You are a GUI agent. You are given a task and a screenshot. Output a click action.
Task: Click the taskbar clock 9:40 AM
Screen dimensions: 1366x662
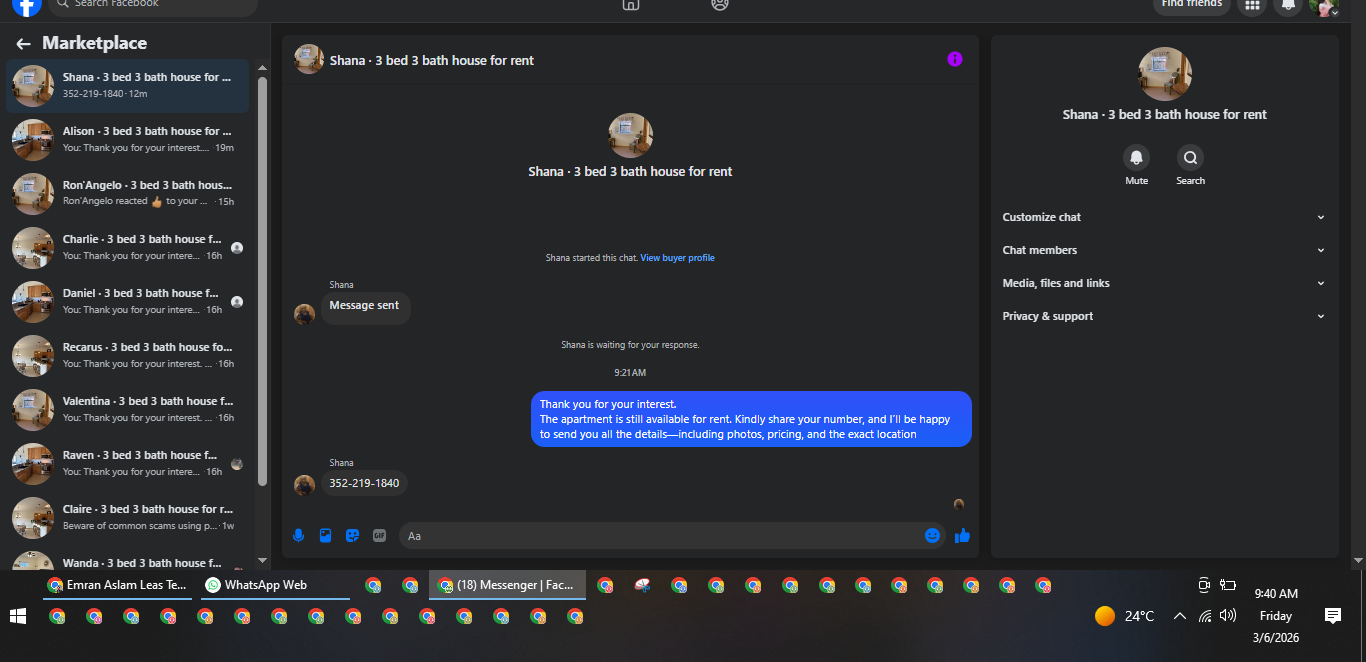(x=1276, y=594)
